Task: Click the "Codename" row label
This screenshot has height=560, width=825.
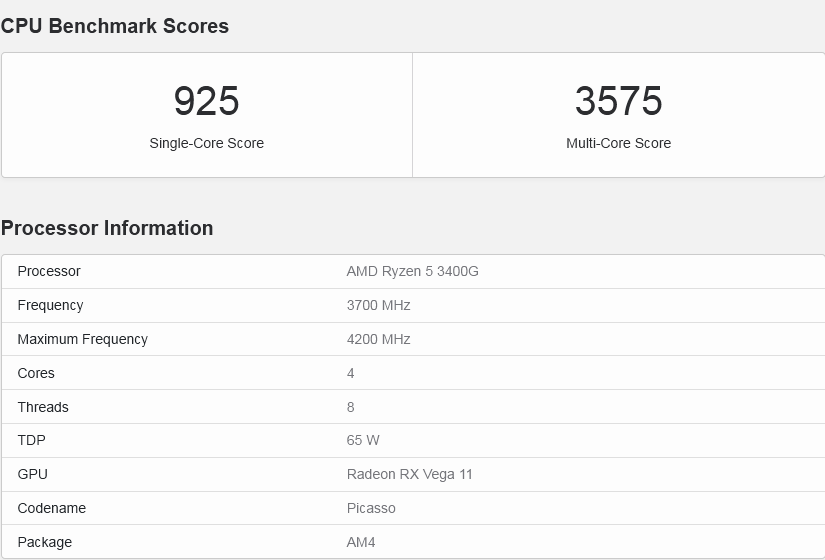Action: point(52,508)
